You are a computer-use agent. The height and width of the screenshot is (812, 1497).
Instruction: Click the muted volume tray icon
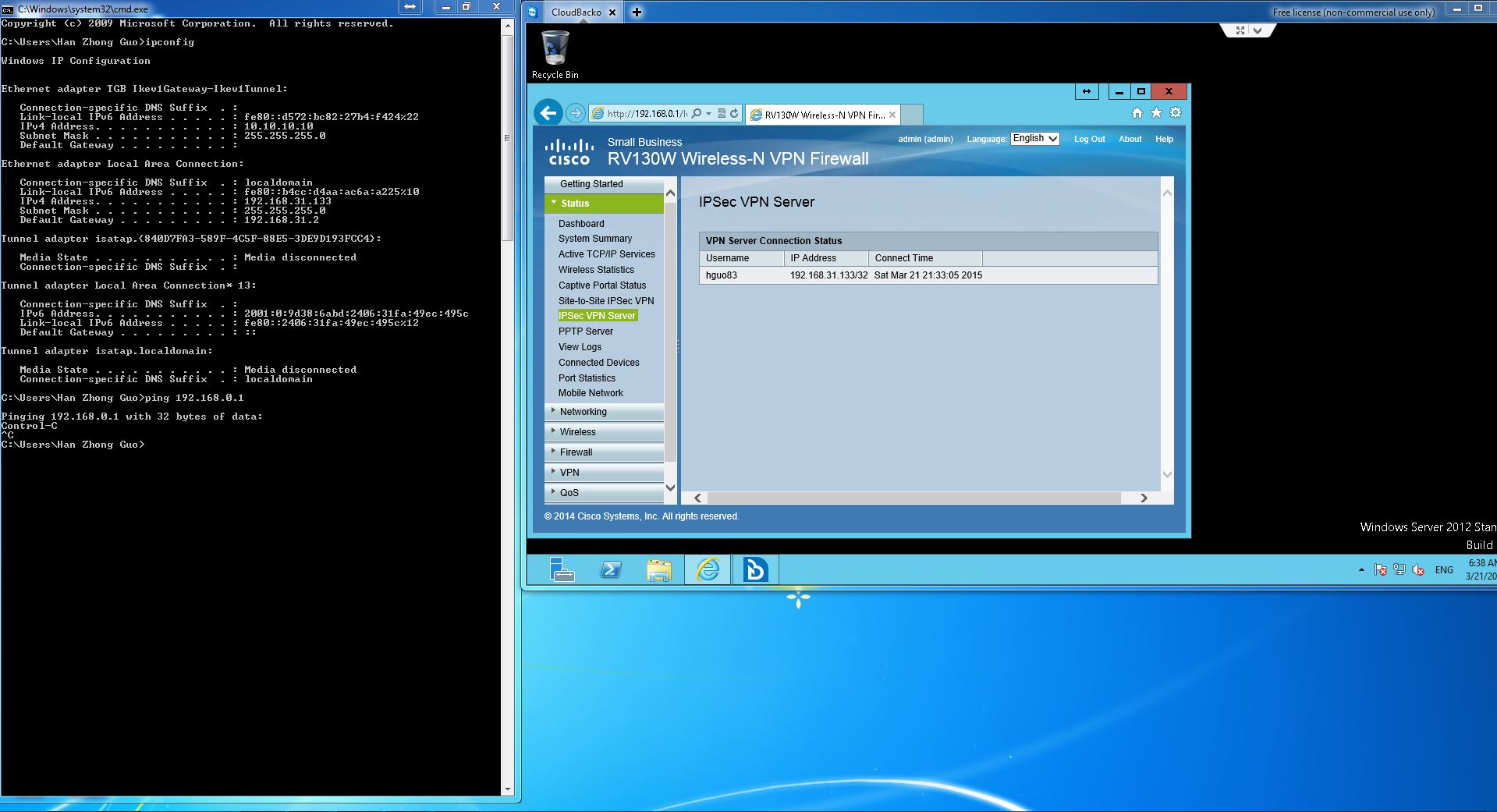pyautogui.click(x=1418, y=570)
